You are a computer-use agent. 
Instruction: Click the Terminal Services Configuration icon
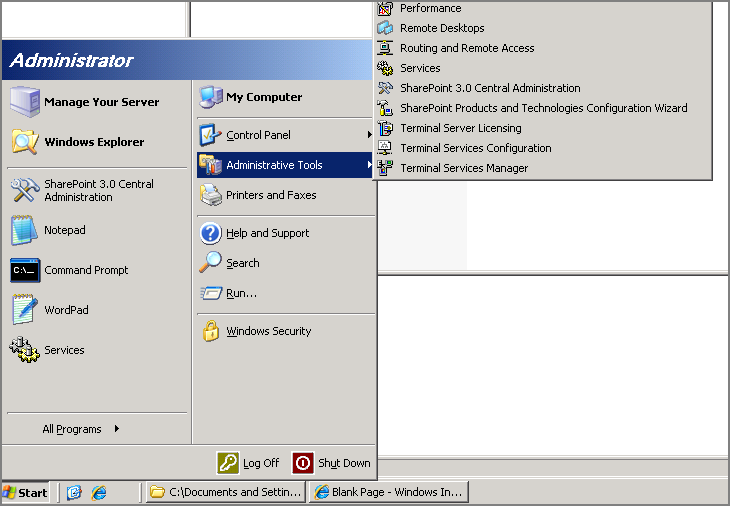[385, 148]
